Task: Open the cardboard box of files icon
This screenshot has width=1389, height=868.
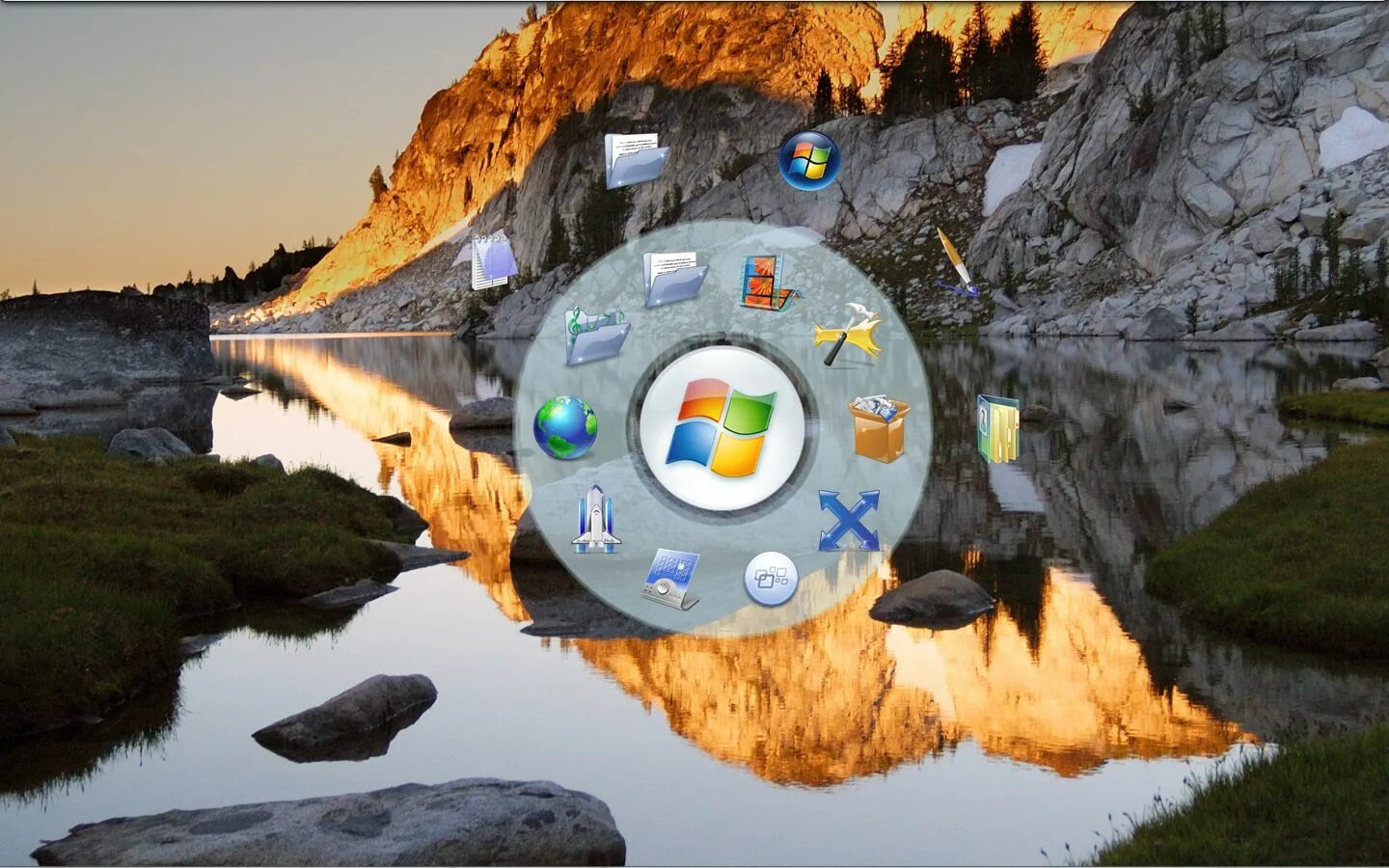Action: pos(879,428)
